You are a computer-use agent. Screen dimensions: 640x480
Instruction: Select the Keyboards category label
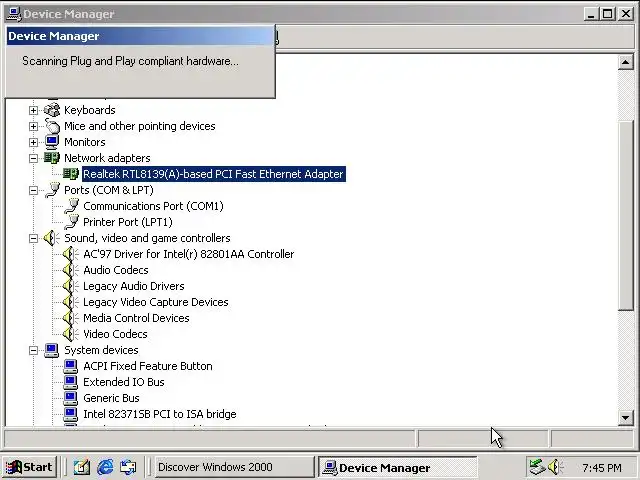coord(90,110)
